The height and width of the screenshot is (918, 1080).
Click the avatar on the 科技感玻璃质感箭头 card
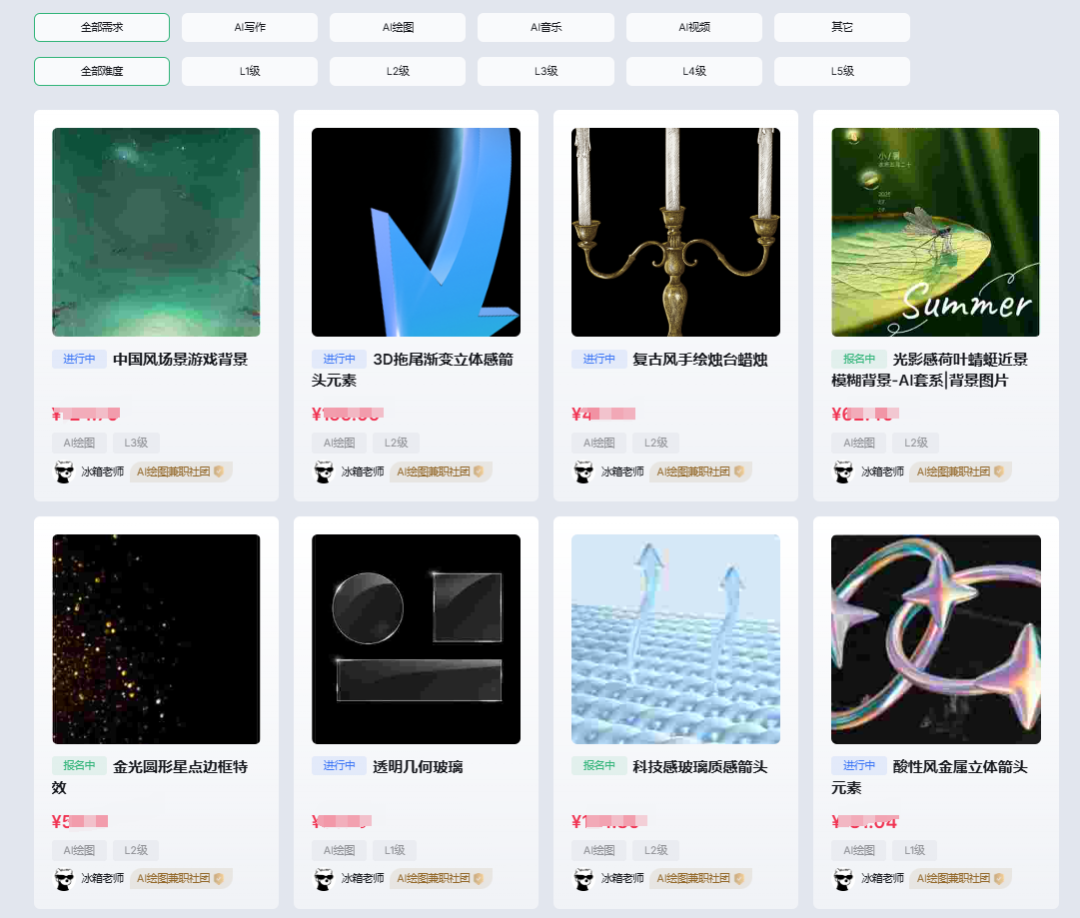tap(583, 879)
